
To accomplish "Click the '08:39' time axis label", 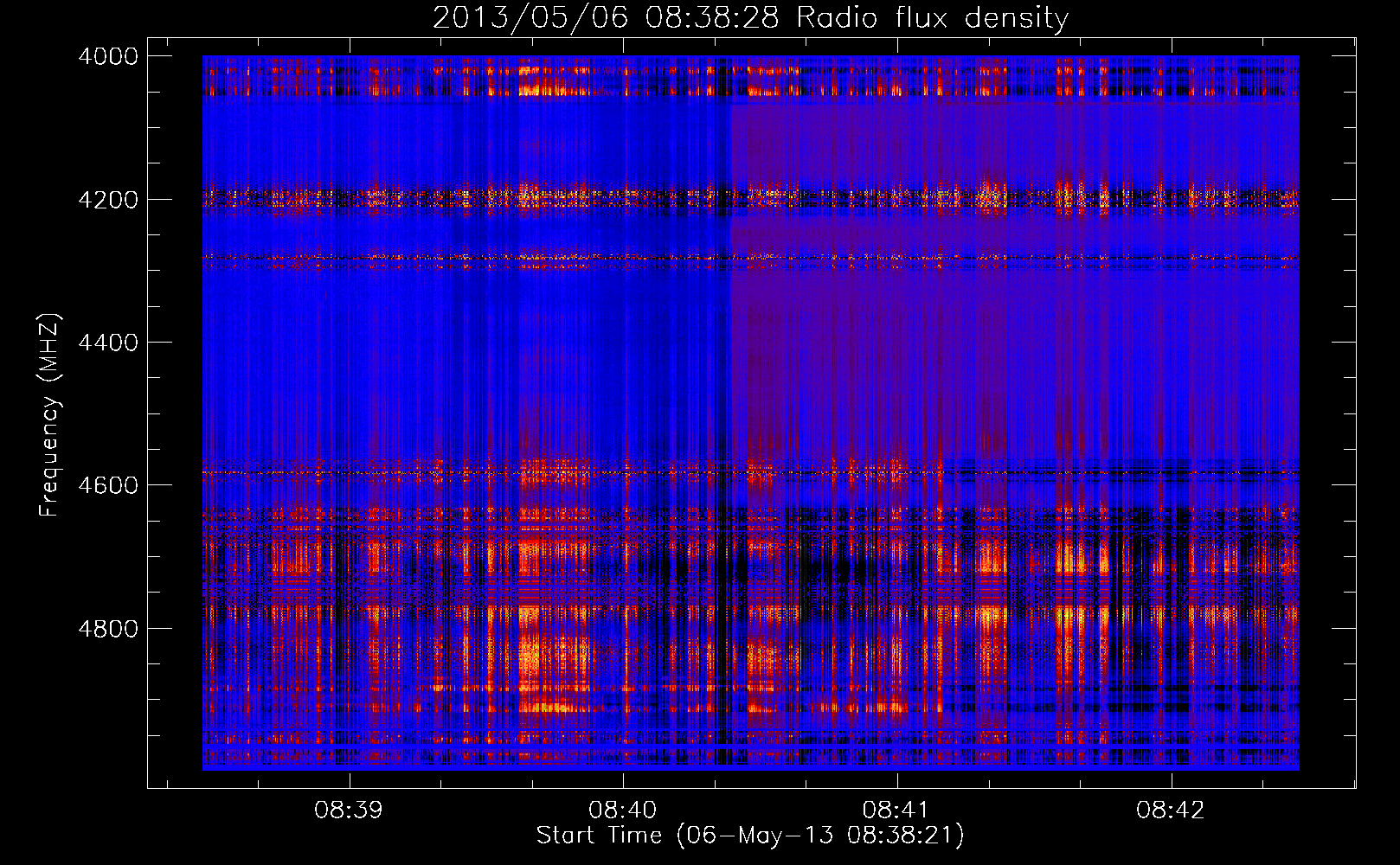I will tap(349, 811).
